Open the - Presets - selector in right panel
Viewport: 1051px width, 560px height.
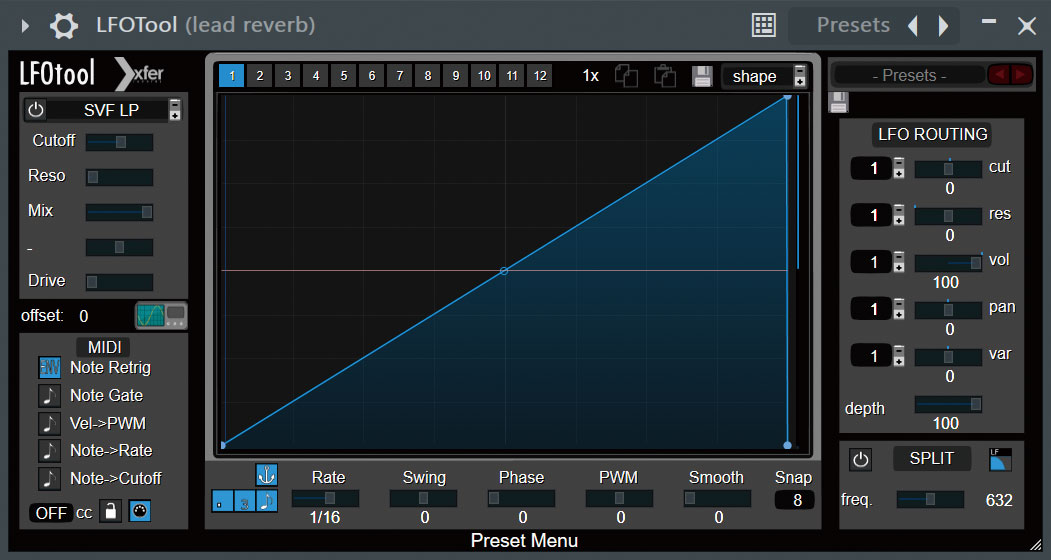pos(909,75)
